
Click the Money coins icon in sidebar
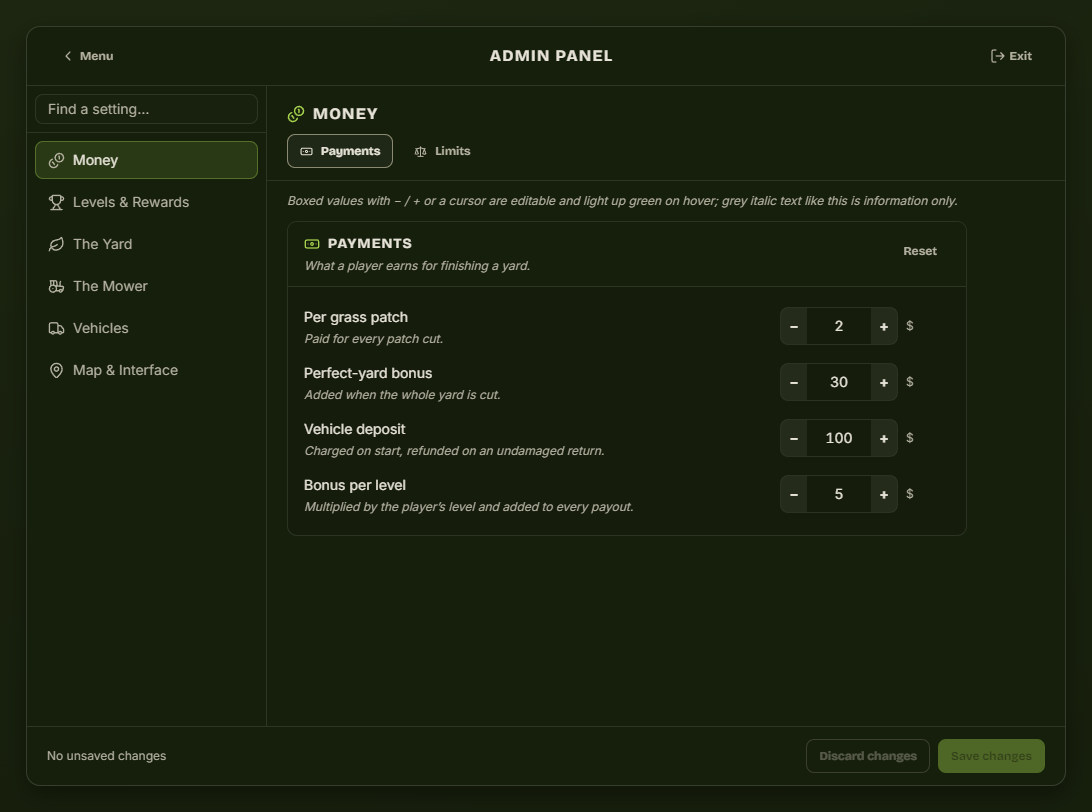pyautogui.click(x=56, y=160)
